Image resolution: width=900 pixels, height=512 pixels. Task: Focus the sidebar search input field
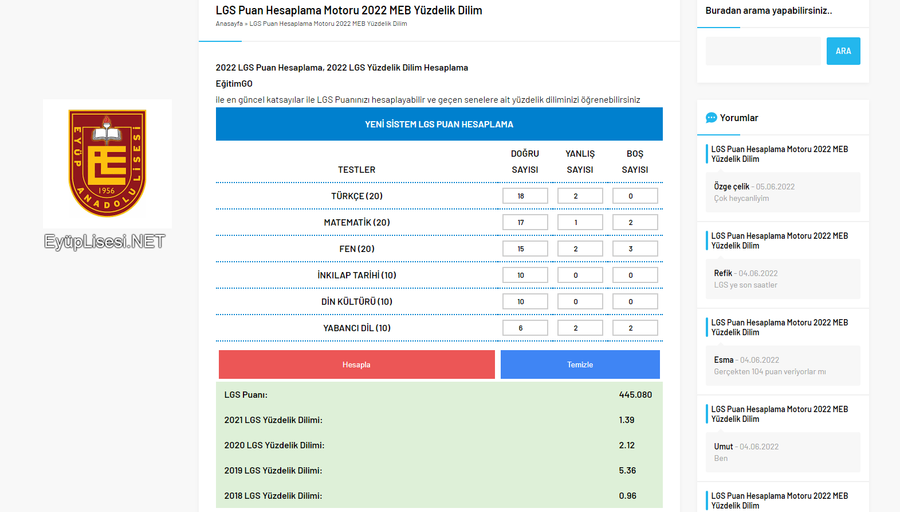(763, 51)
